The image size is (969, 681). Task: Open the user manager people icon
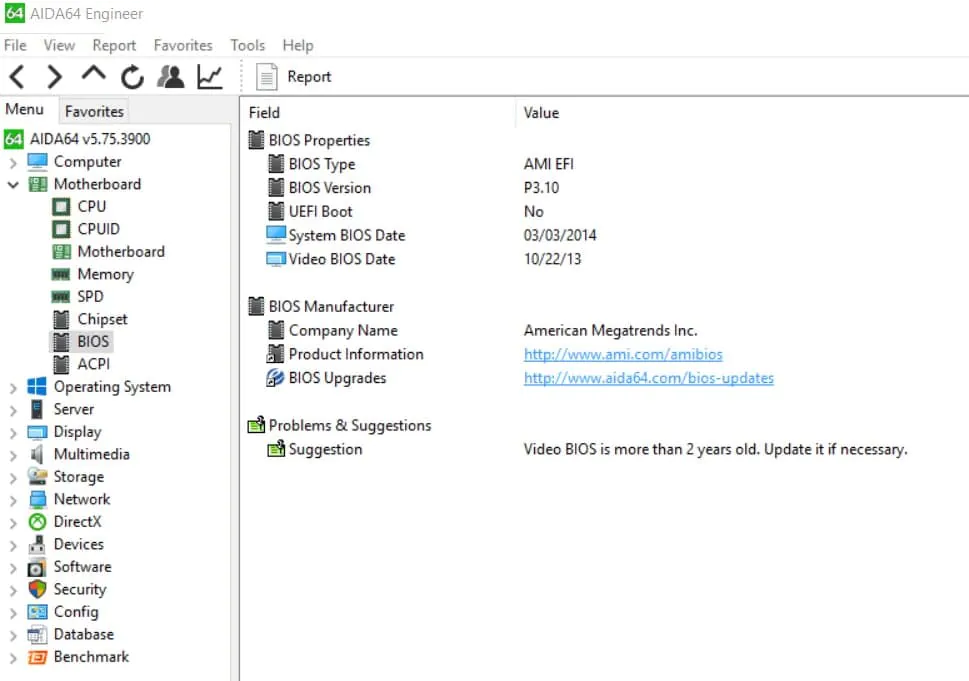[x=171, y=77]
